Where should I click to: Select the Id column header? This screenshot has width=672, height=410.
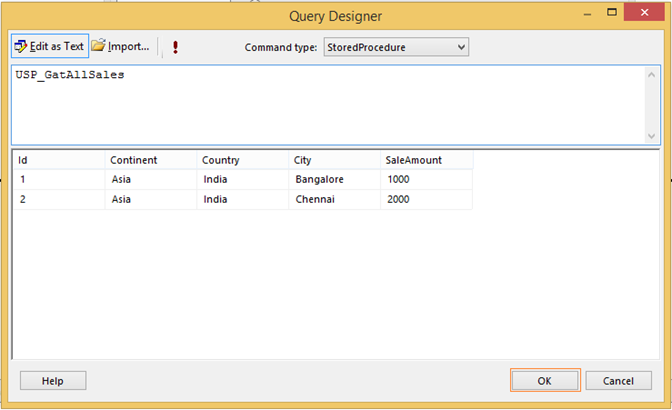58,160
